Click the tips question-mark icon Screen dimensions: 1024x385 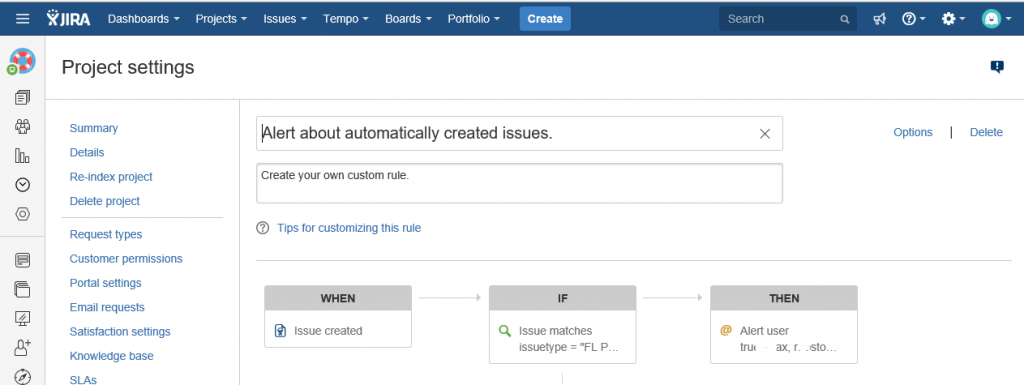[263, 228]
